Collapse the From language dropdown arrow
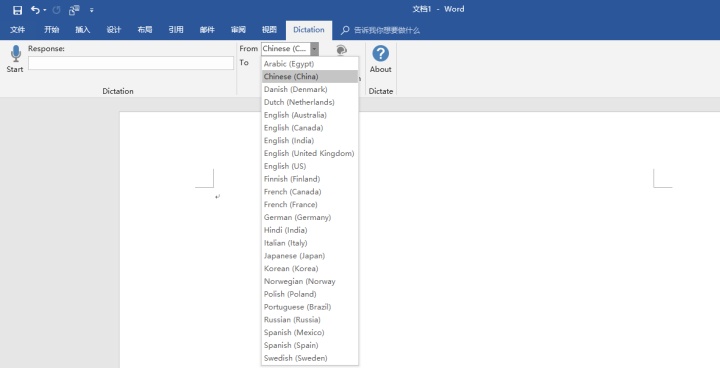 [314, 49]
